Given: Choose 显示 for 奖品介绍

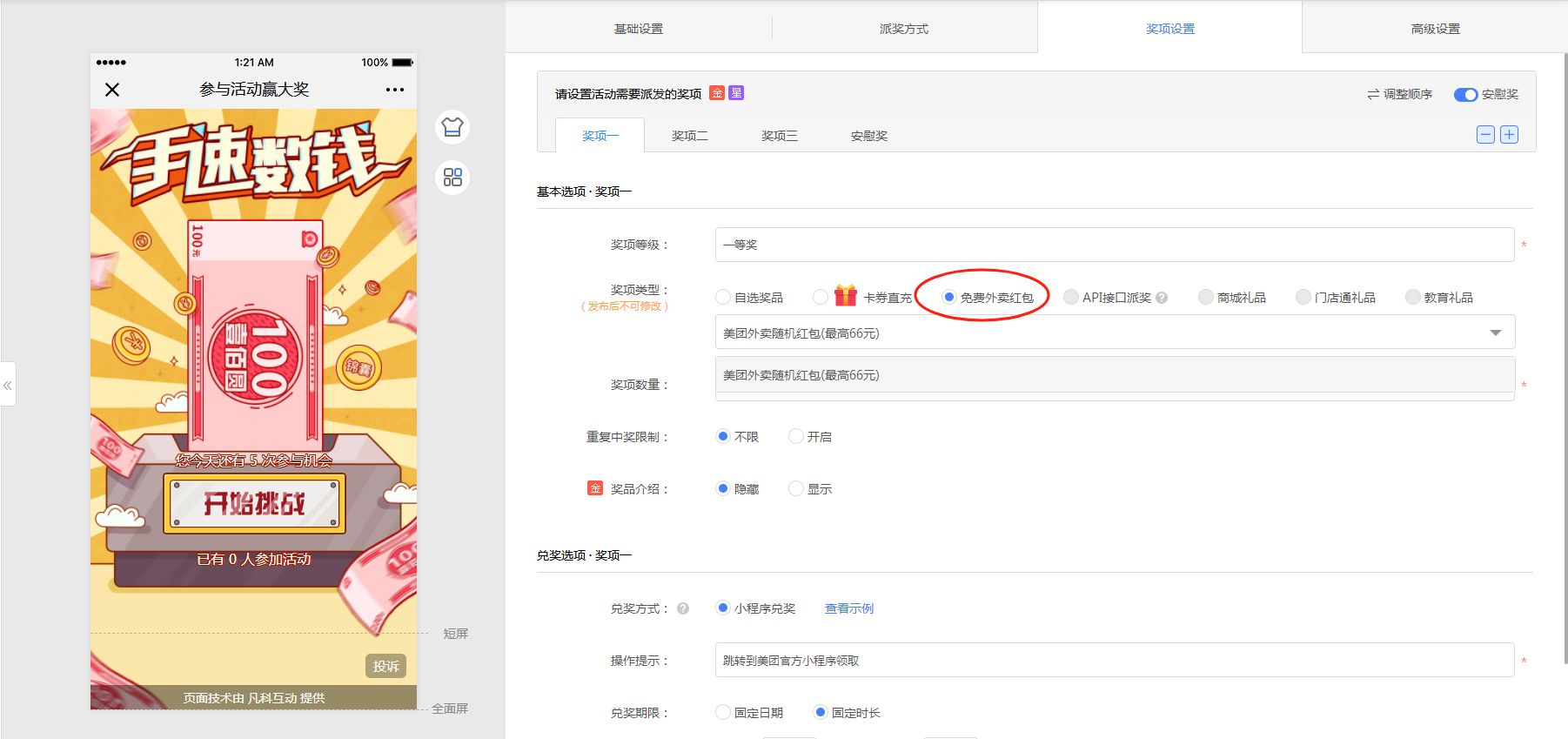Looking at the screenshot, I should click(795, 489).
